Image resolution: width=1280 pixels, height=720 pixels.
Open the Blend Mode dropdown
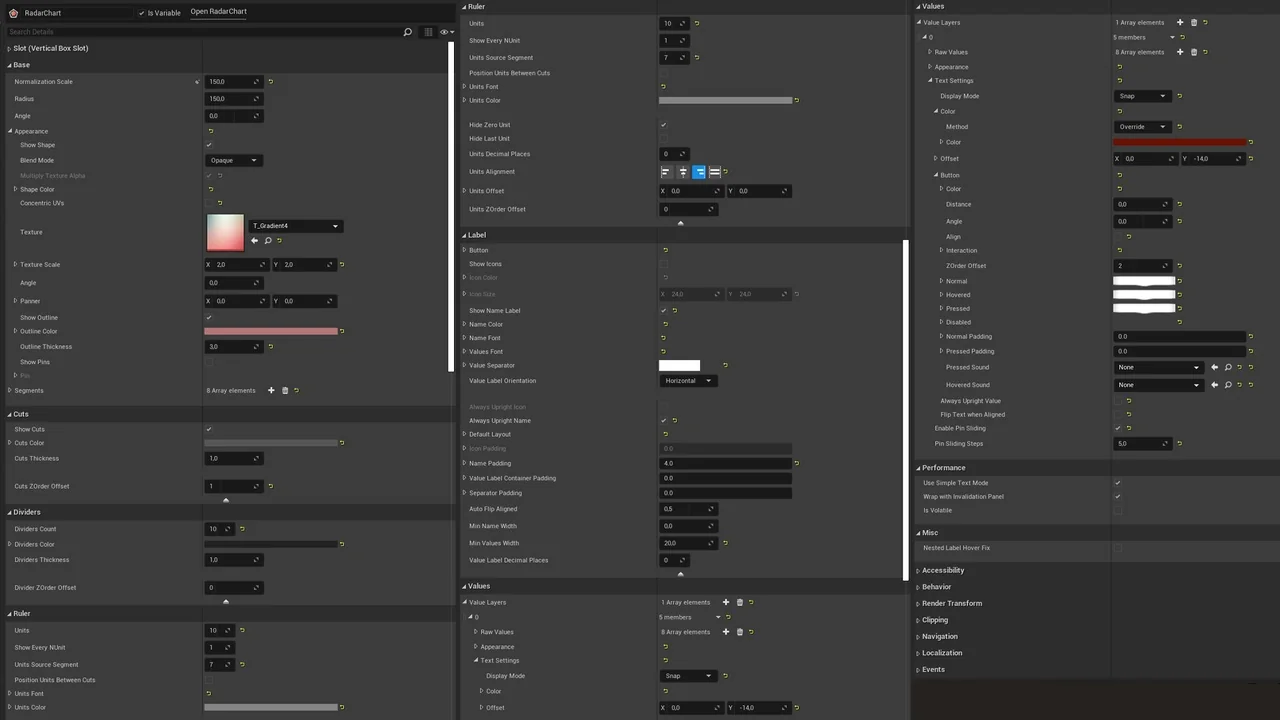point(233,160)
